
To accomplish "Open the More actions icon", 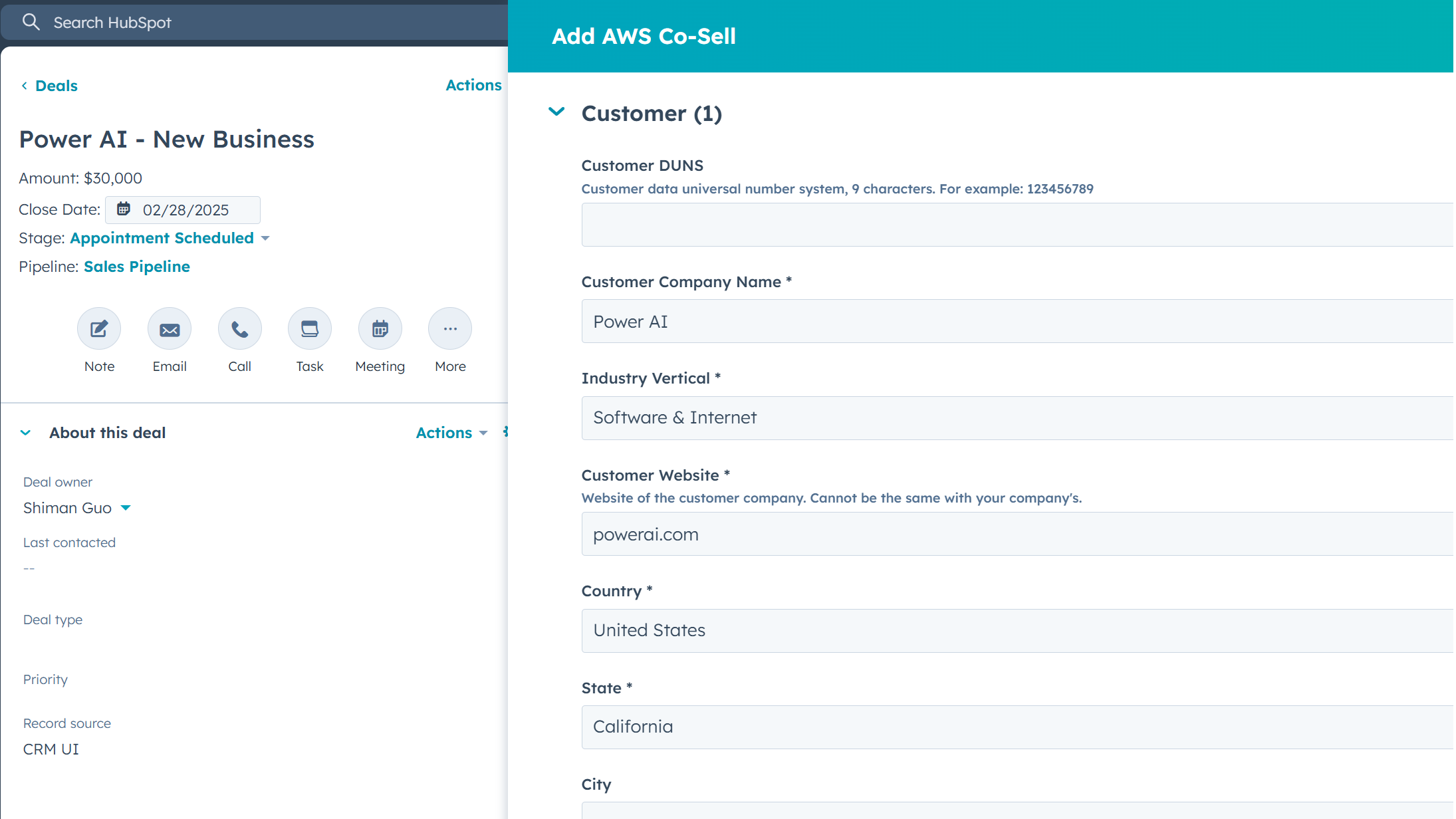I will coord(449,328).
